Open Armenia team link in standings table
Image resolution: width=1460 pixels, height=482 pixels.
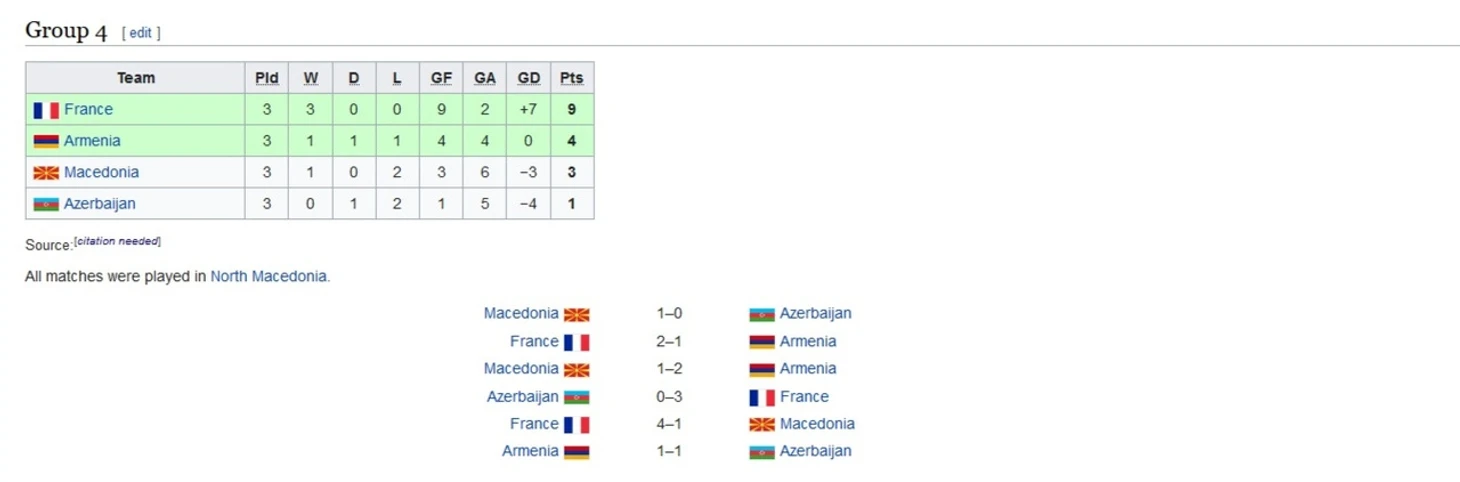coord(92,141)
